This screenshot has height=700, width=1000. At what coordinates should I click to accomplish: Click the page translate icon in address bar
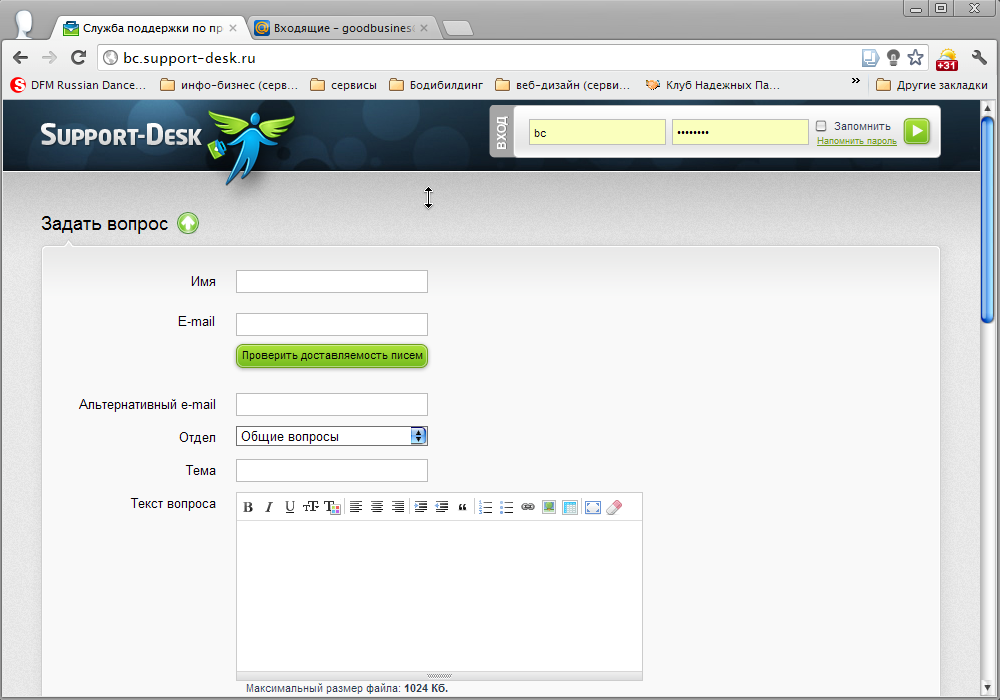[871, 58]
